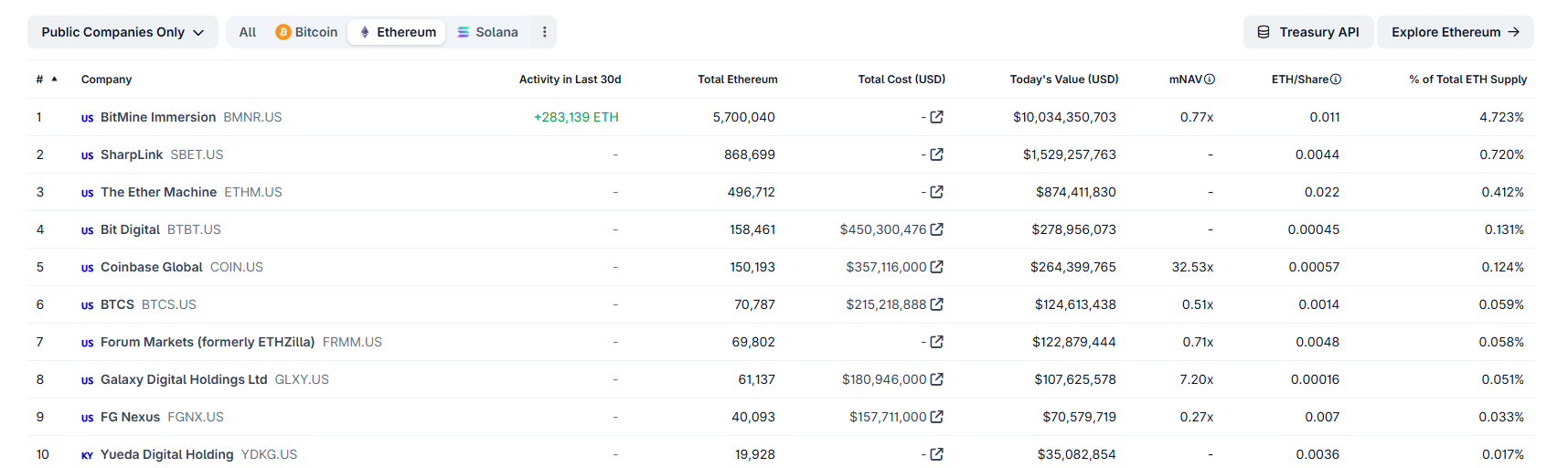Open FG Nexus company link
This screenshot has height=468, width=1568.
[x=130, y=417]
